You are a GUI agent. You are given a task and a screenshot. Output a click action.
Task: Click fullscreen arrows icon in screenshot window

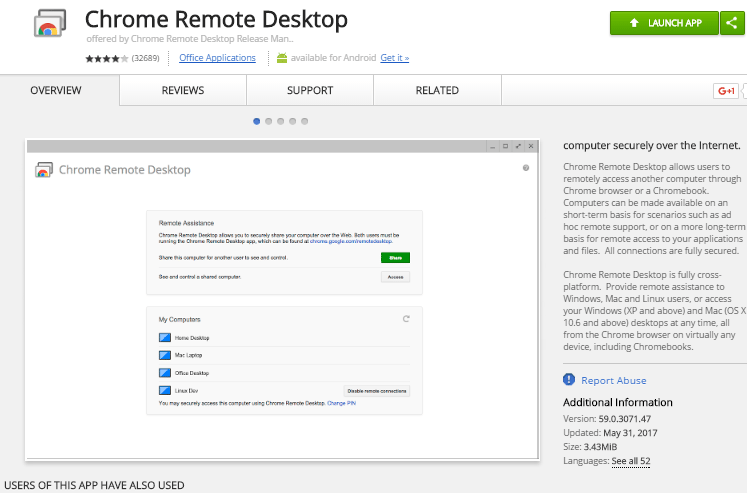point(518,147)
